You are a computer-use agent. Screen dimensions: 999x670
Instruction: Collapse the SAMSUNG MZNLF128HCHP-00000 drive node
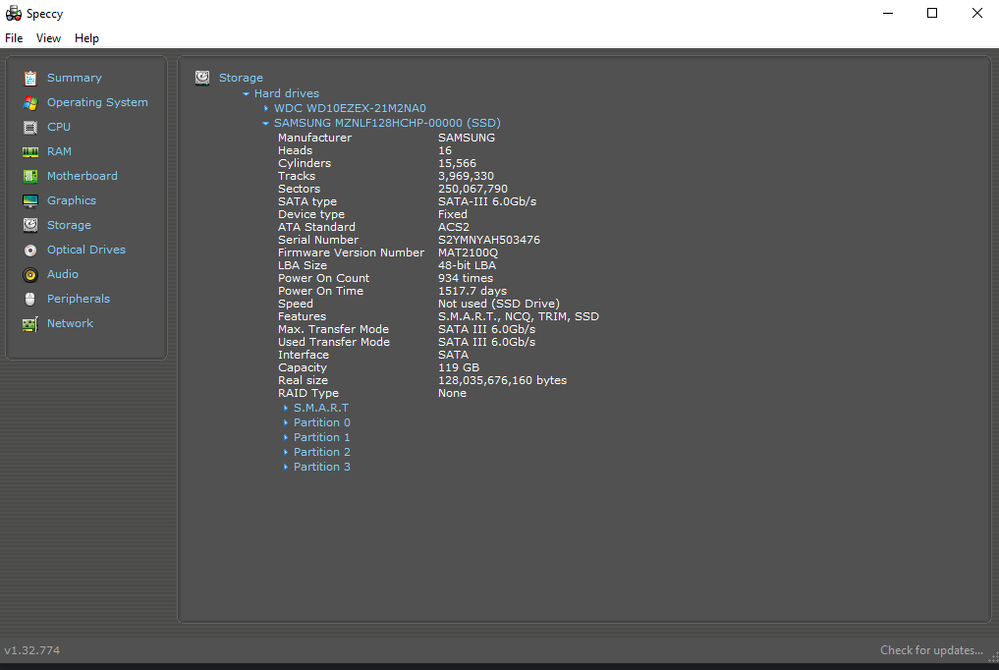pos(266,123)
